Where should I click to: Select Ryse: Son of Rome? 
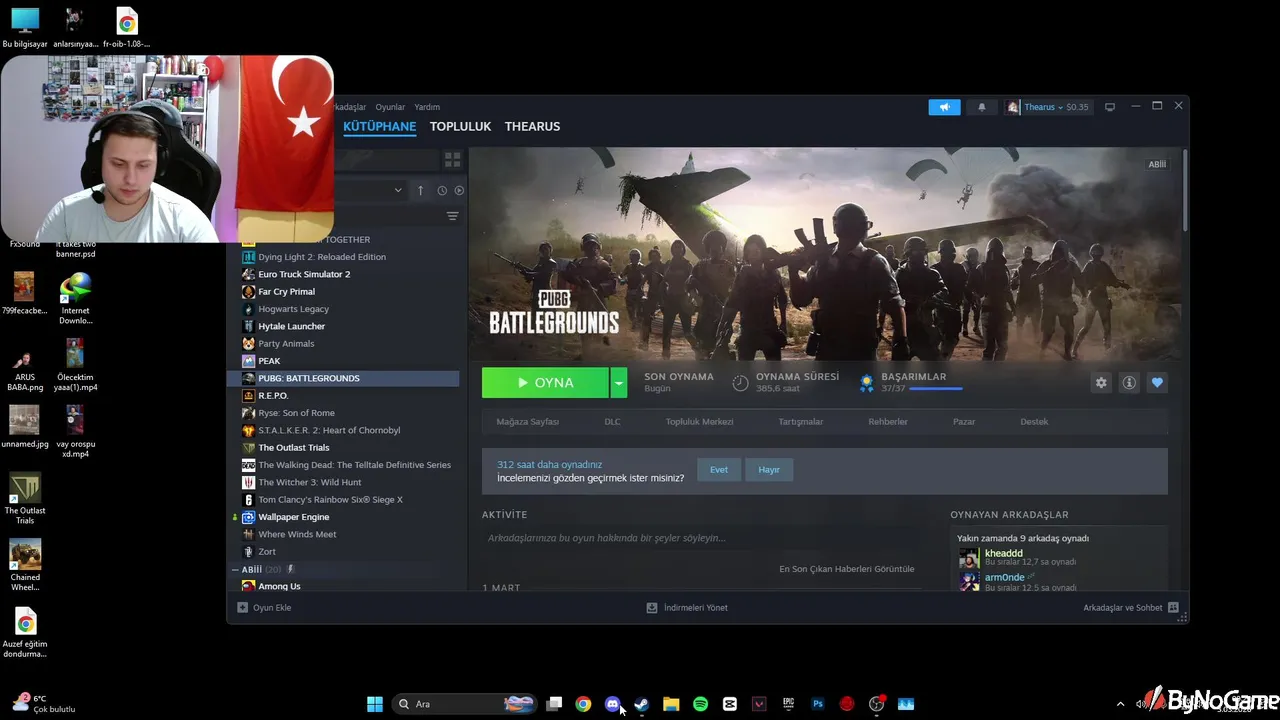(296, 413)
